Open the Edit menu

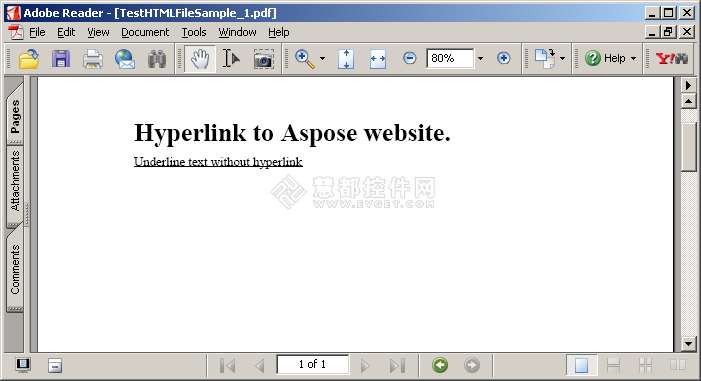pos(66,32)
